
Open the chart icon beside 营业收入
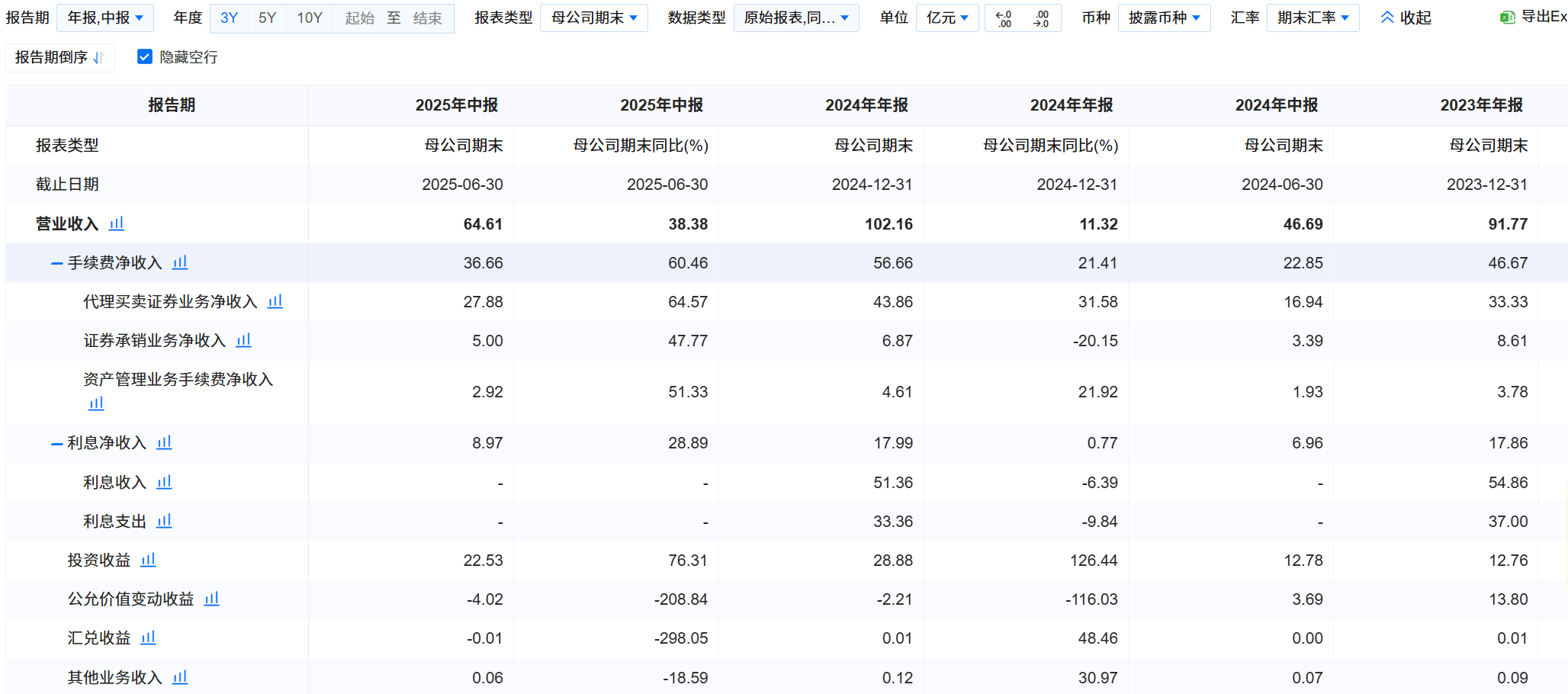[115, 223]
